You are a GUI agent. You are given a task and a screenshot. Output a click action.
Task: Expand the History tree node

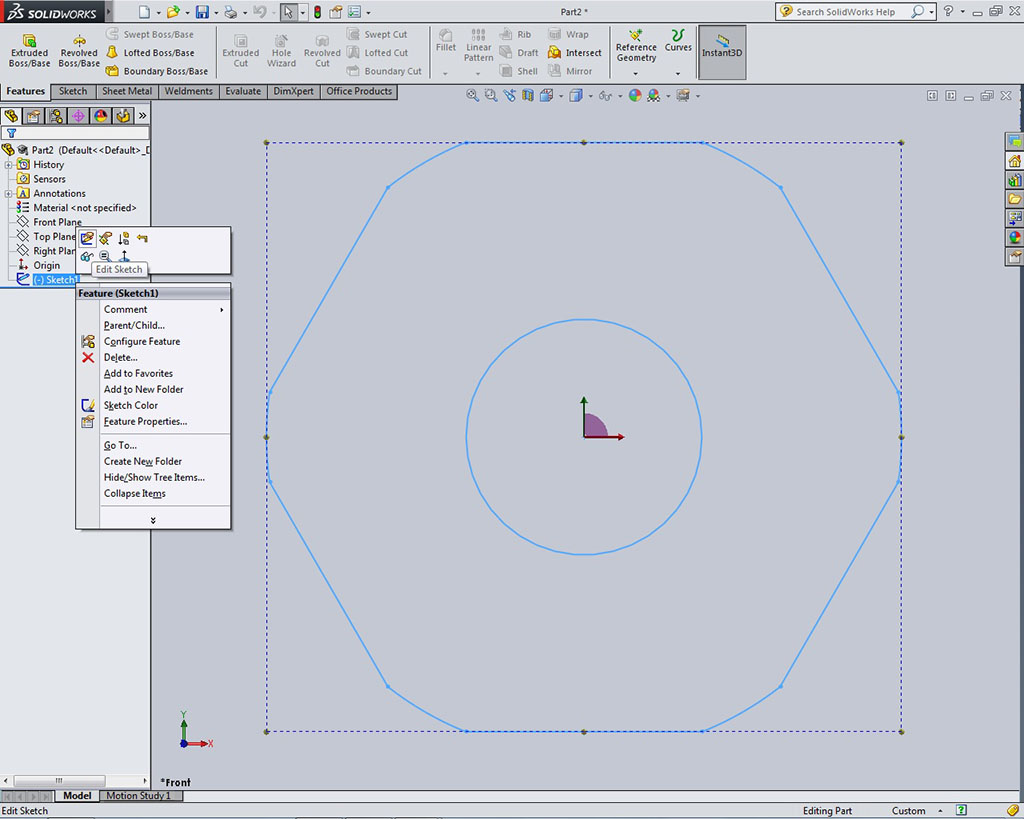8,165
